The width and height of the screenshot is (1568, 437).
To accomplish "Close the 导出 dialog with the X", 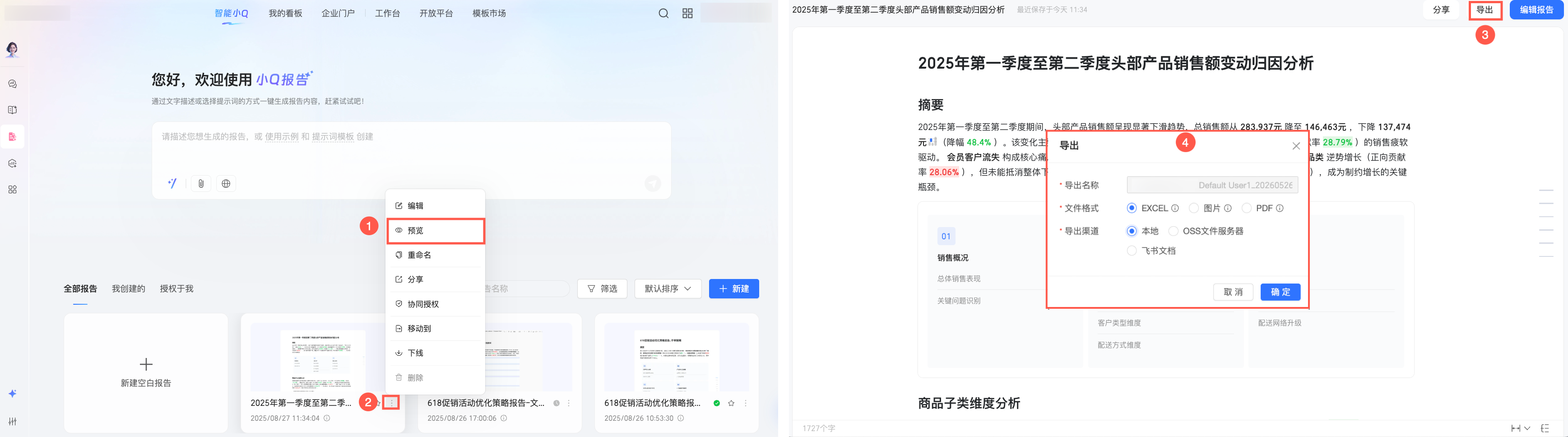I will pos(1296,146).
